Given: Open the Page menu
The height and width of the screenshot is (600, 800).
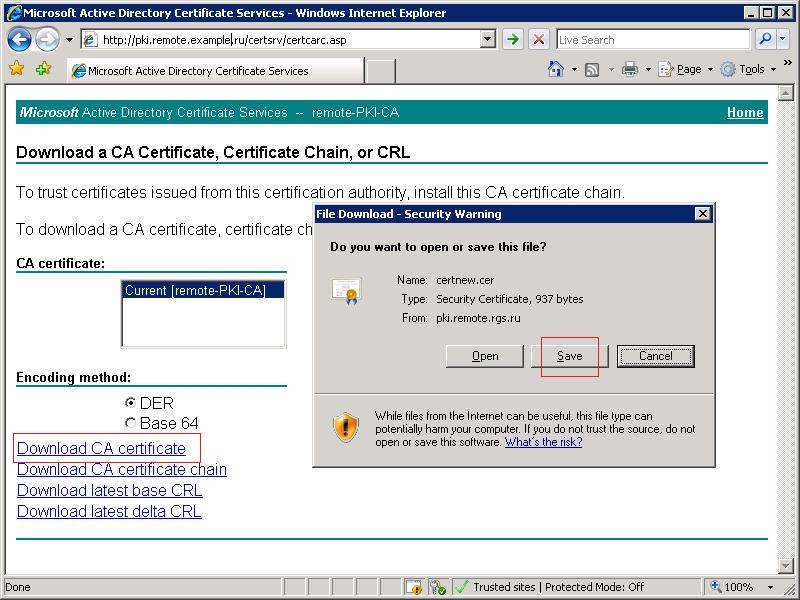Looking at the screenshot, I should pyautogui.click(x=686, y=69).
